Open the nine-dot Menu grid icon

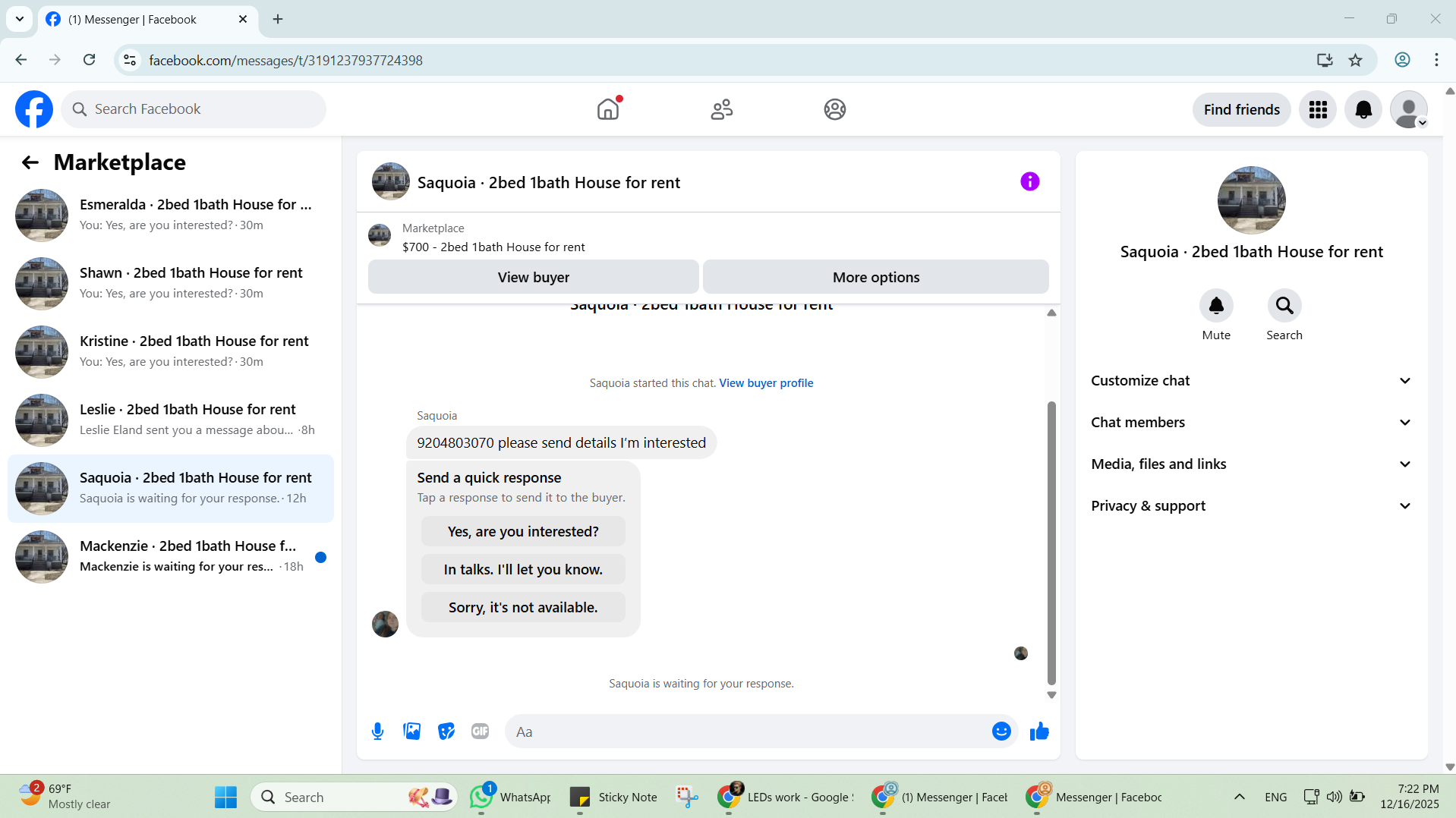1318,109
